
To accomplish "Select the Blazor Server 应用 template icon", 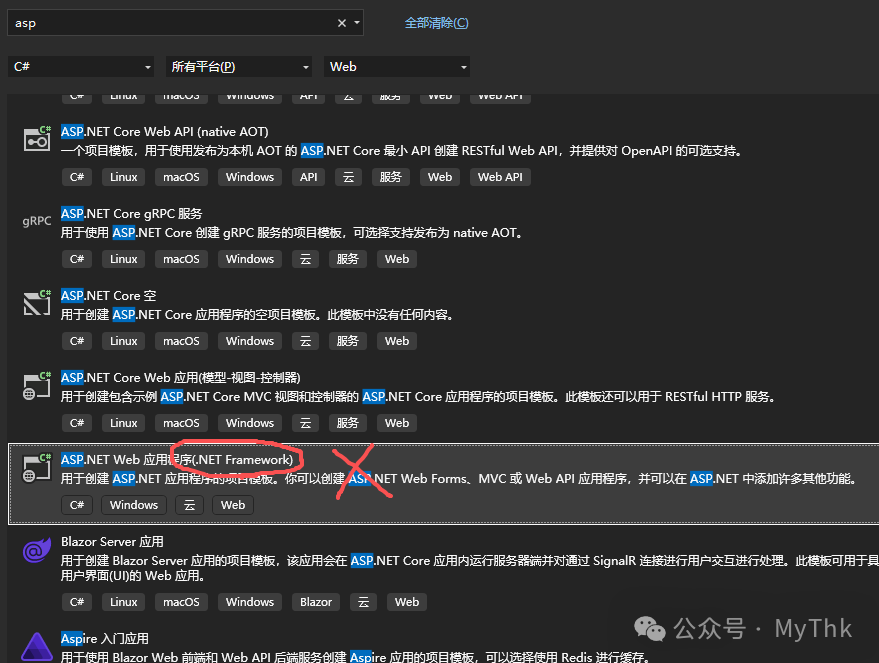I will (37, 550).
